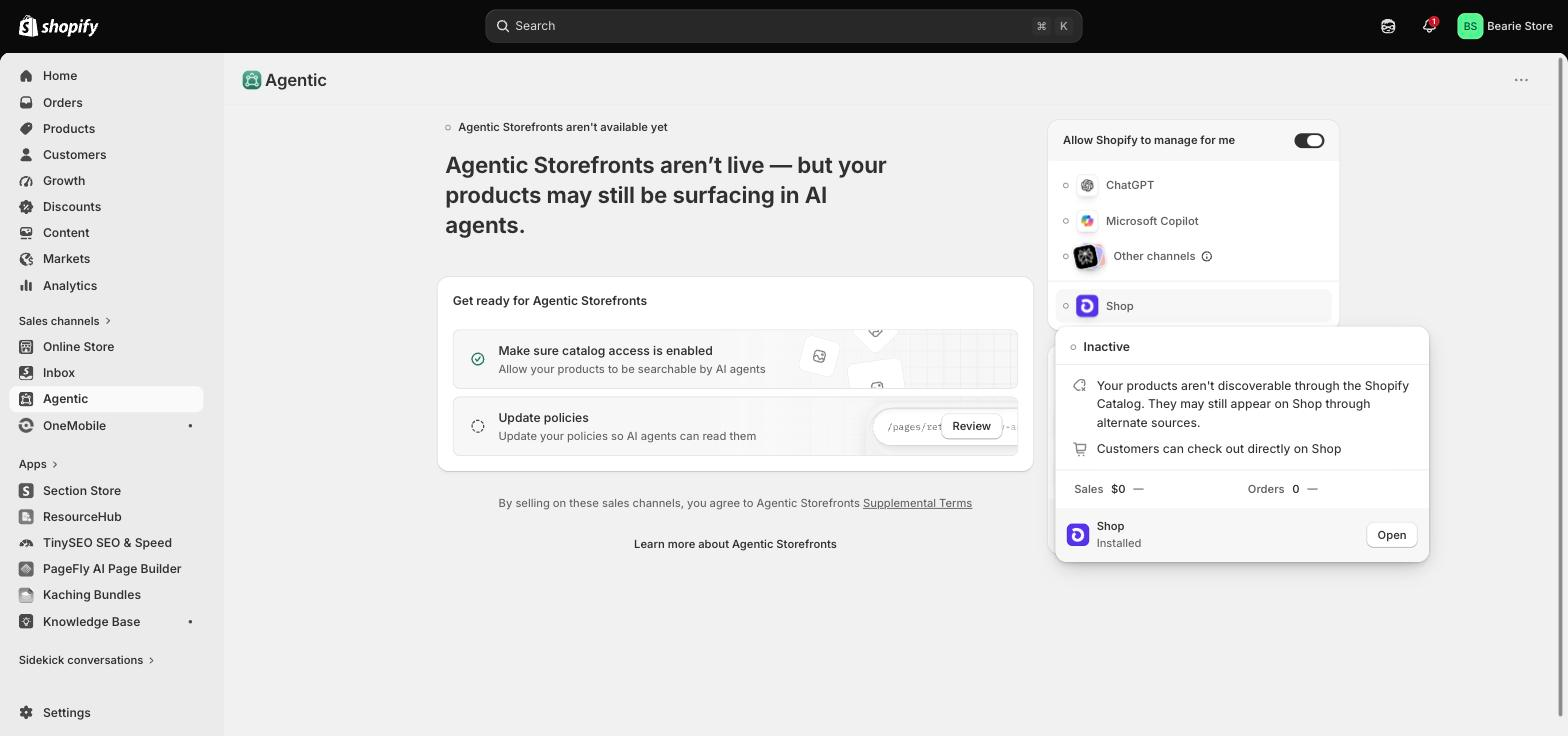1568x736 pixels.
Task: Open the Shop app via Open button
Action: [x=1391, y=535]
